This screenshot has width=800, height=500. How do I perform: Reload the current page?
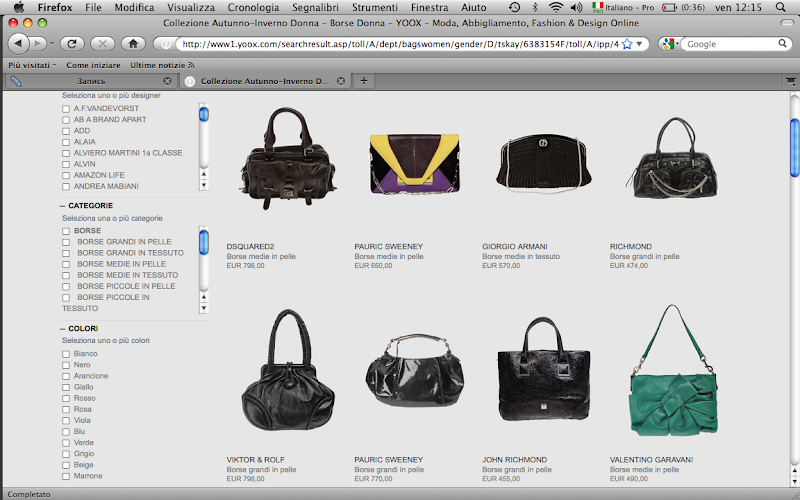pyautogui.click(x=71, y=44)
